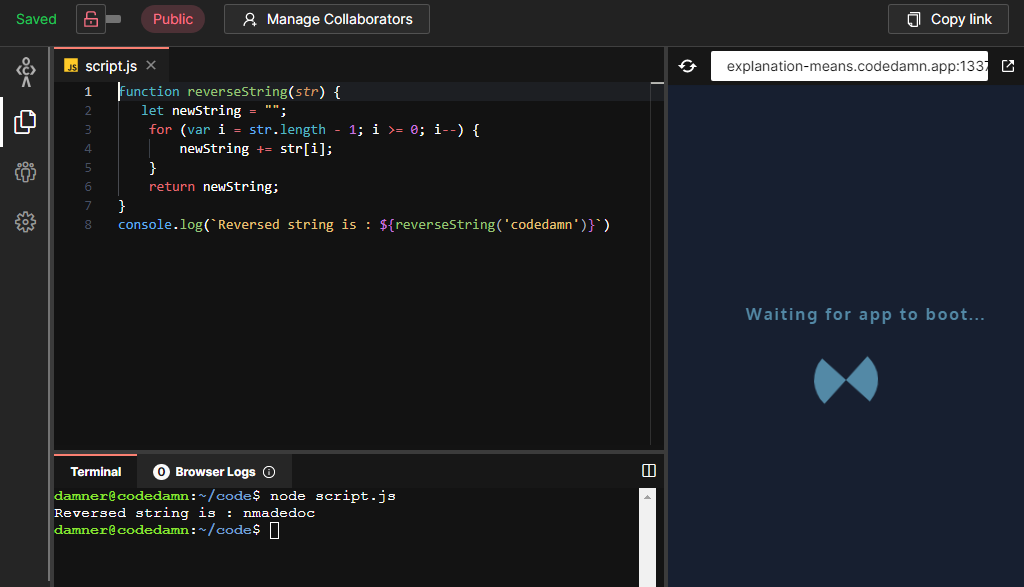
Task: Select the script.js editor tab
Action: coord(111,66)
